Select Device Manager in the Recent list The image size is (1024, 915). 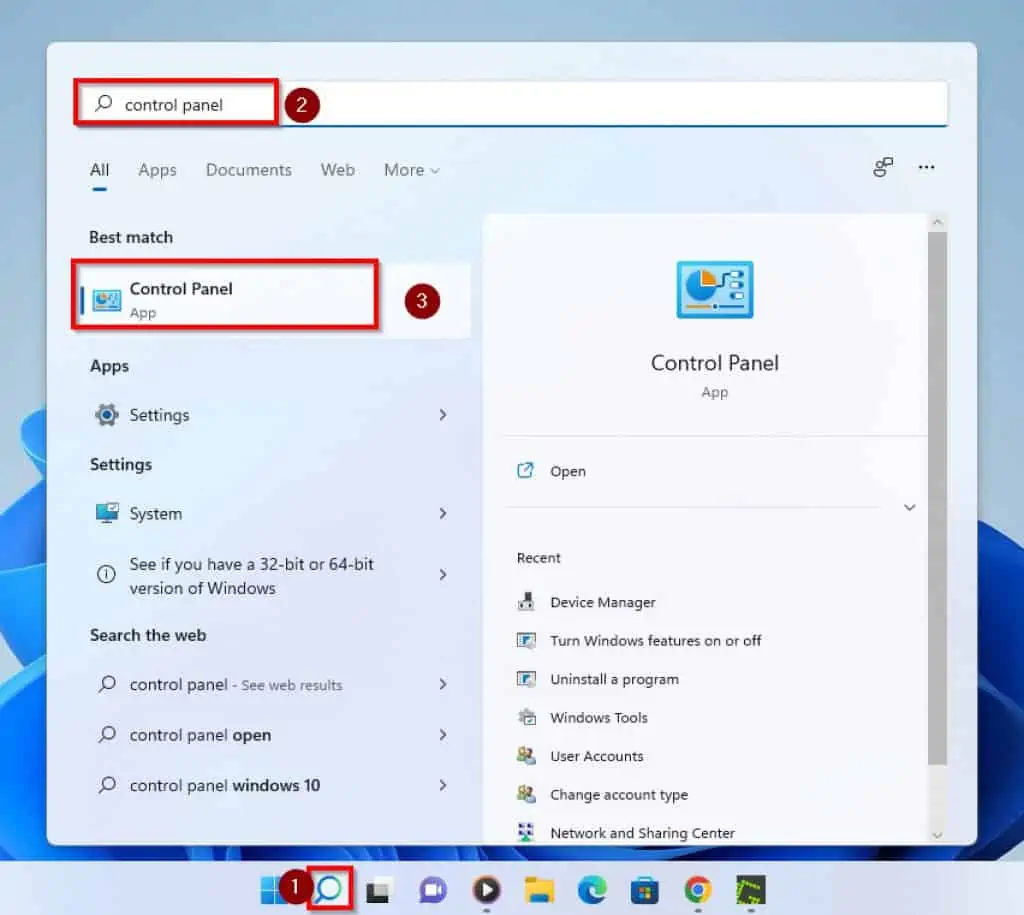604,602
